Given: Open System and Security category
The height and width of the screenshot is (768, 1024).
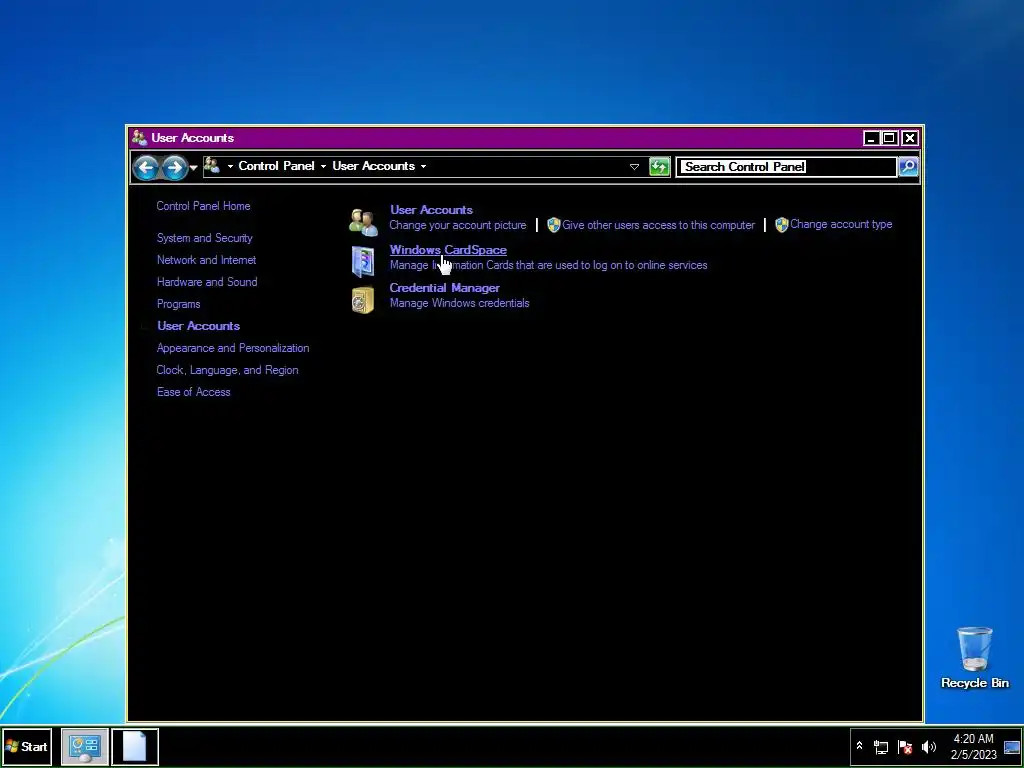Looking at the screenshot, I should [x=204, y=238].
